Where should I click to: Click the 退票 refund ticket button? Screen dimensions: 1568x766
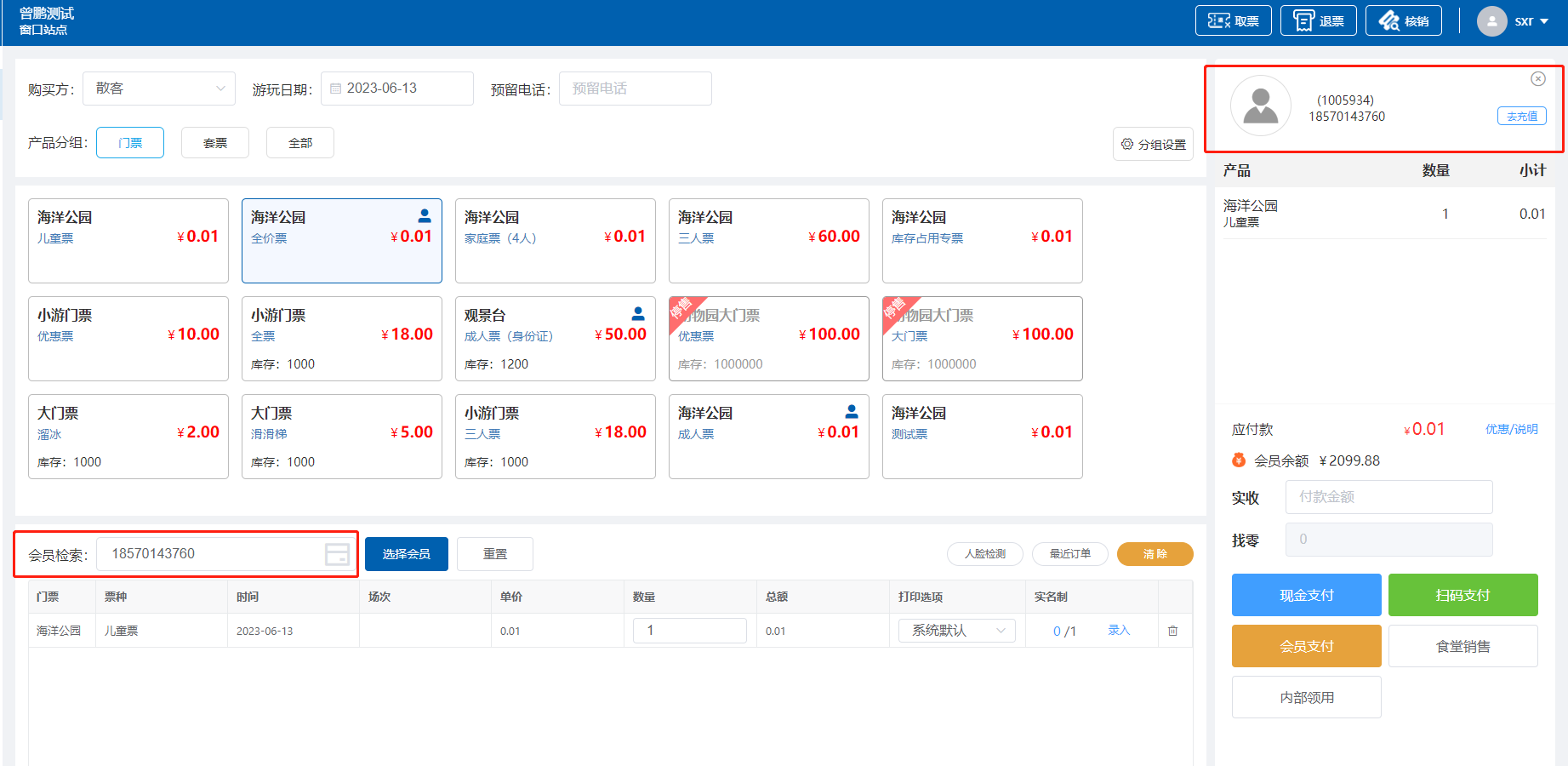pyautogui.click(x=1318, y=21)
